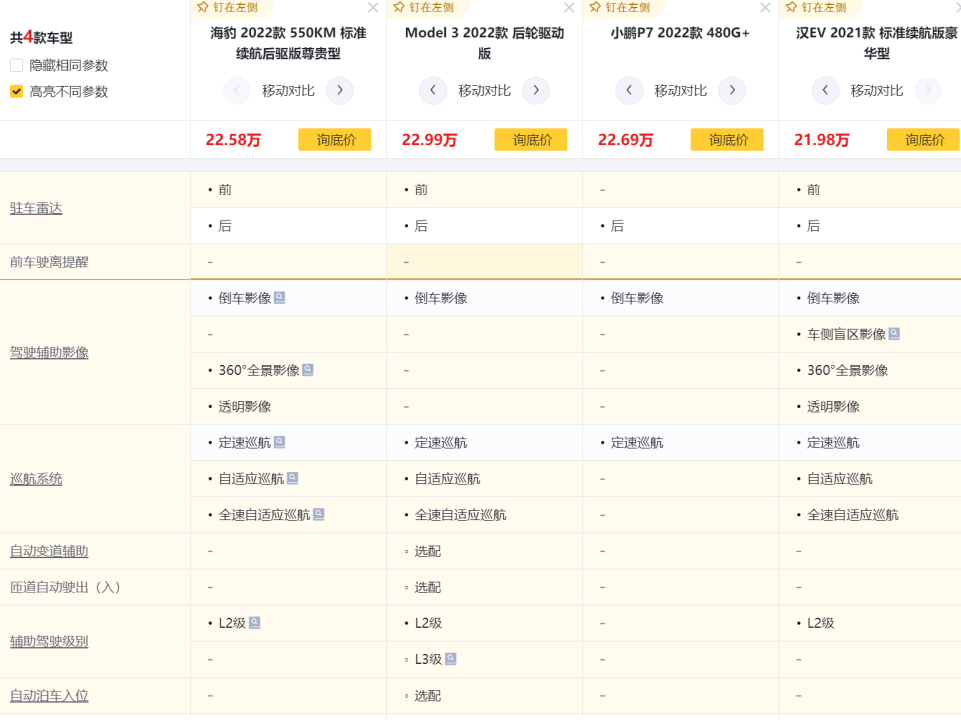961x720 pixels.
Task: Click 询底价 button for 小鹏P7
Action: click(727, 140)
